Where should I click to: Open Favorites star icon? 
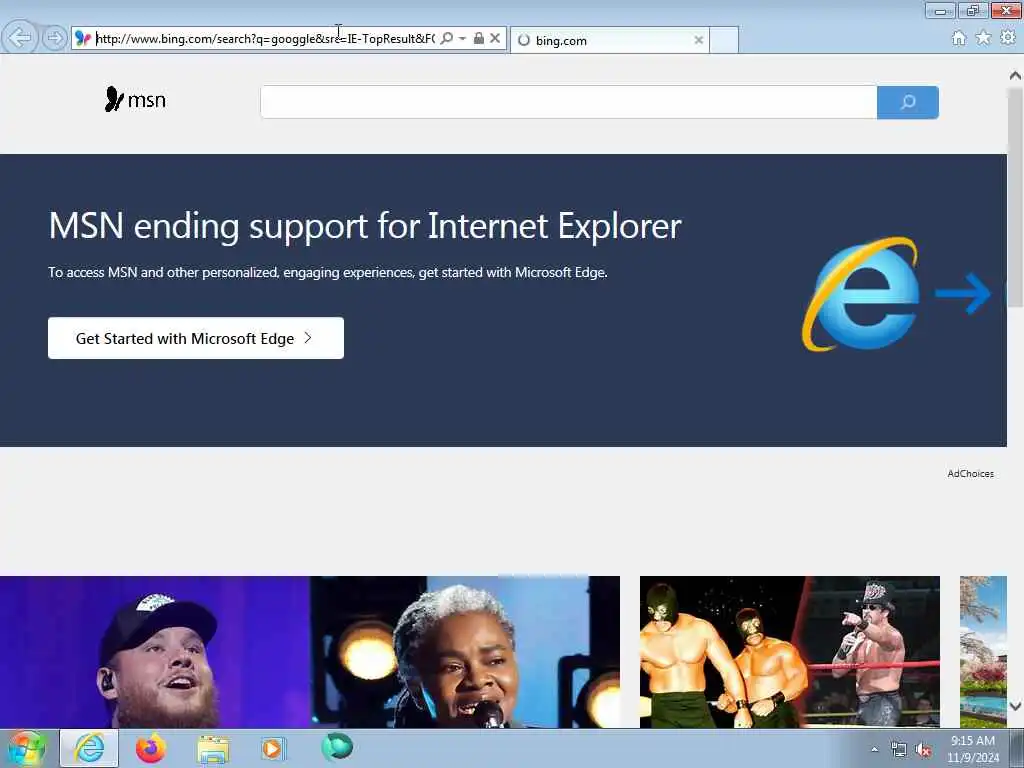point(983,38)
